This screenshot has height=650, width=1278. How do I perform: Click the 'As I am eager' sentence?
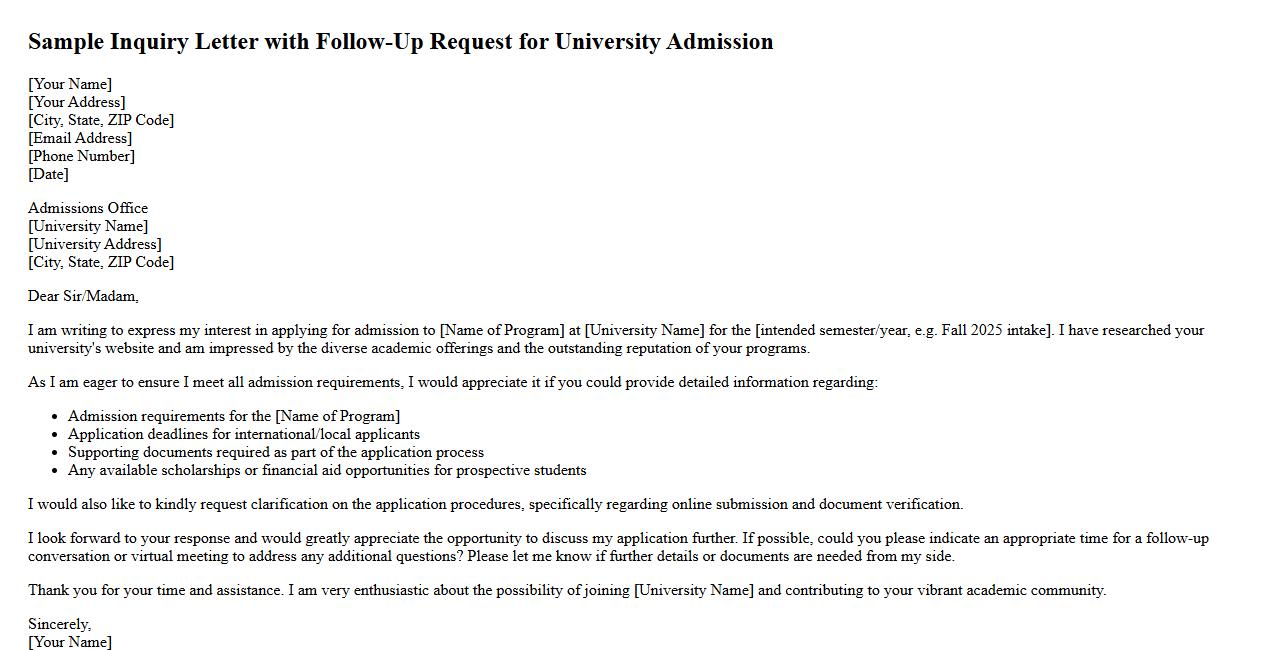coord(452,382)
